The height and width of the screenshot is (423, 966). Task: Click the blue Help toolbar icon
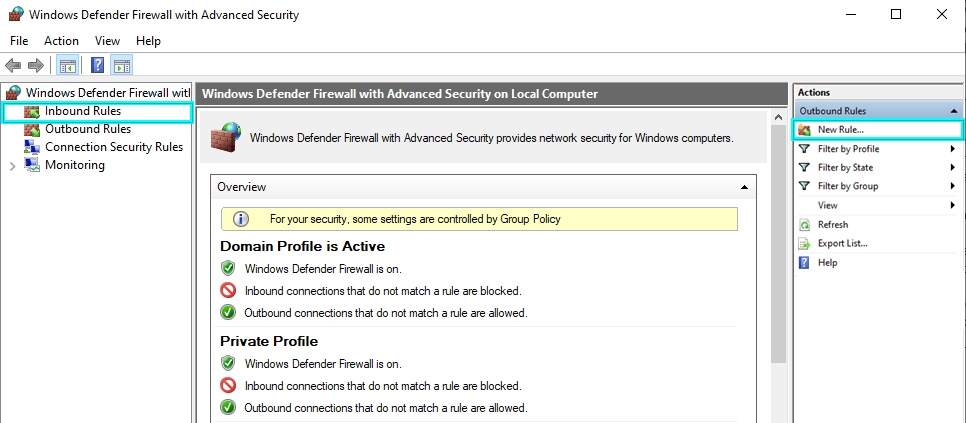point(98,66)
